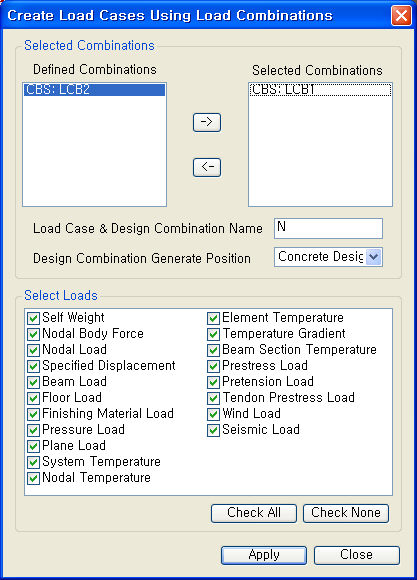Move combination back with left arrow button
417x580 pixels.
click(x=207, y=167)
